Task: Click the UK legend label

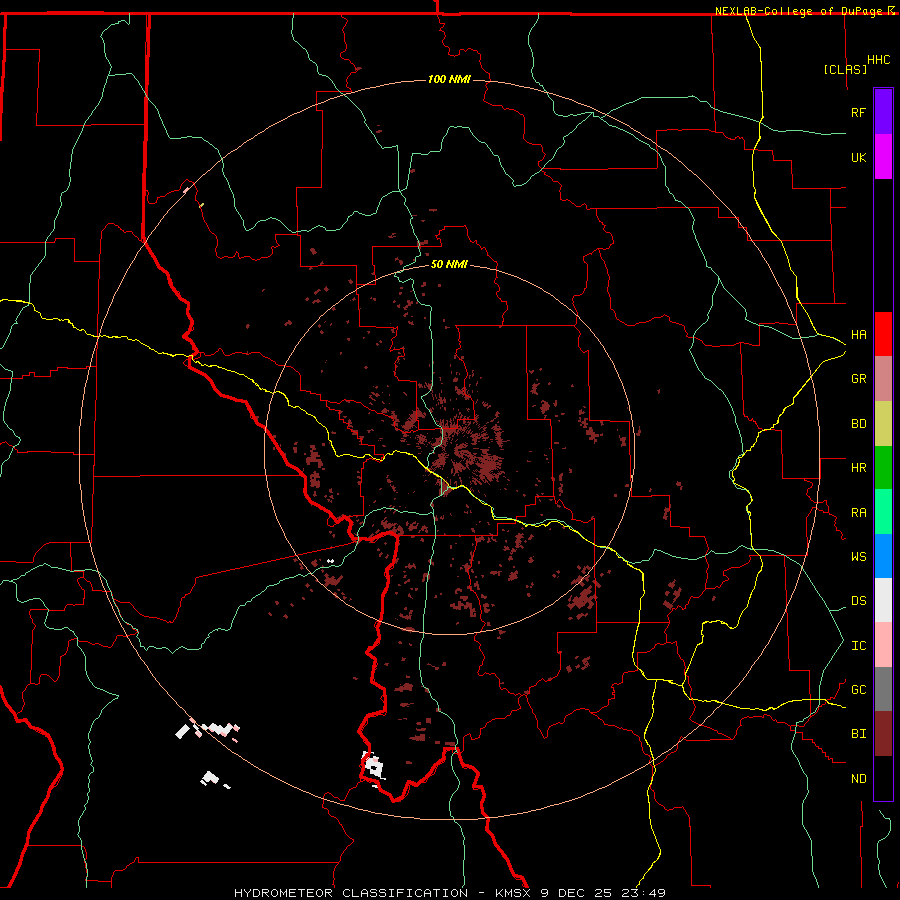Action: (858, 157)
